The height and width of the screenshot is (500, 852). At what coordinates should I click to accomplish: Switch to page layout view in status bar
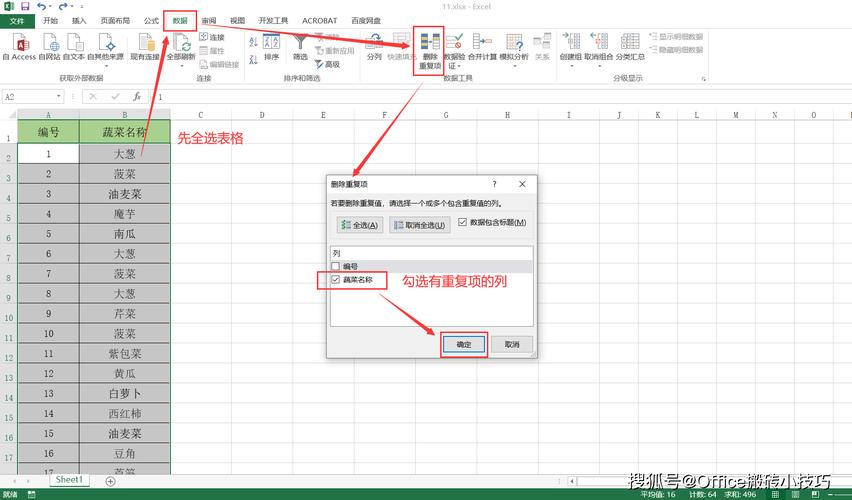795,495
